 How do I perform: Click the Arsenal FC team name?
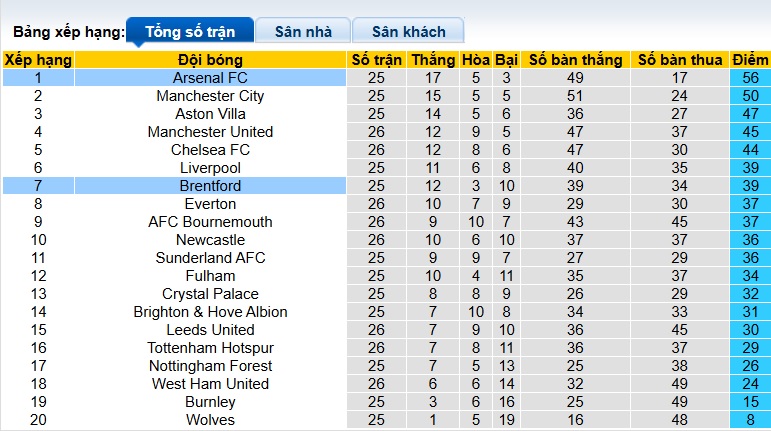pos(210,78)
